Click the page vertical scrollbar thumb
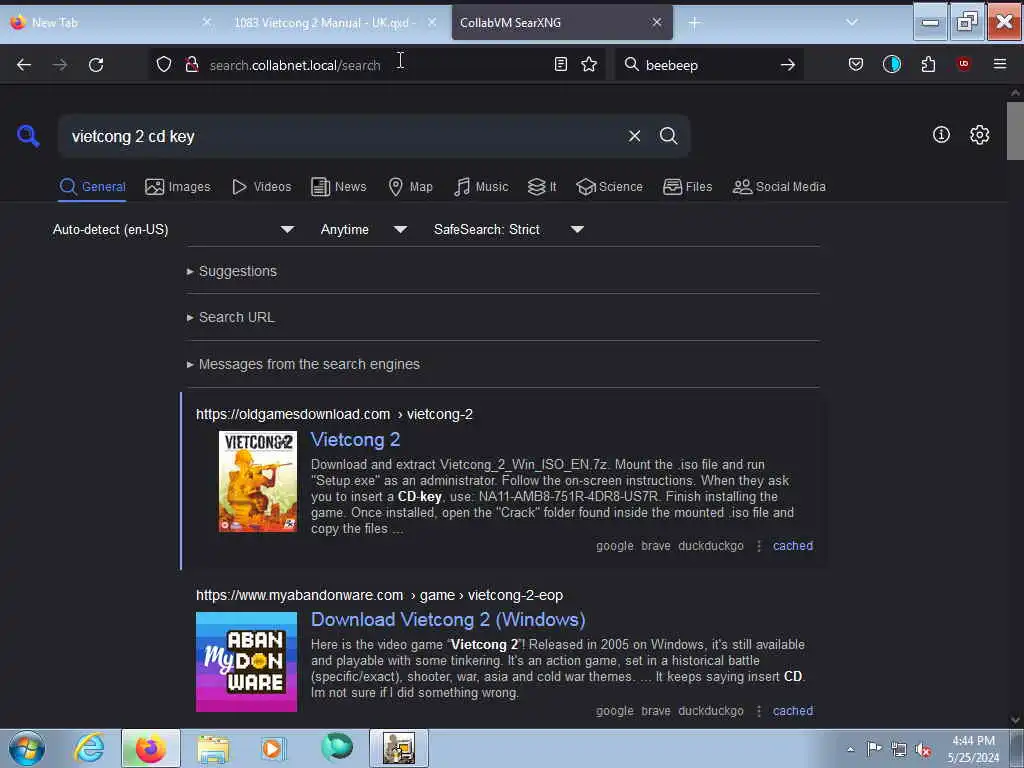Screen dimensions: 1024x768 [1015, 131]
